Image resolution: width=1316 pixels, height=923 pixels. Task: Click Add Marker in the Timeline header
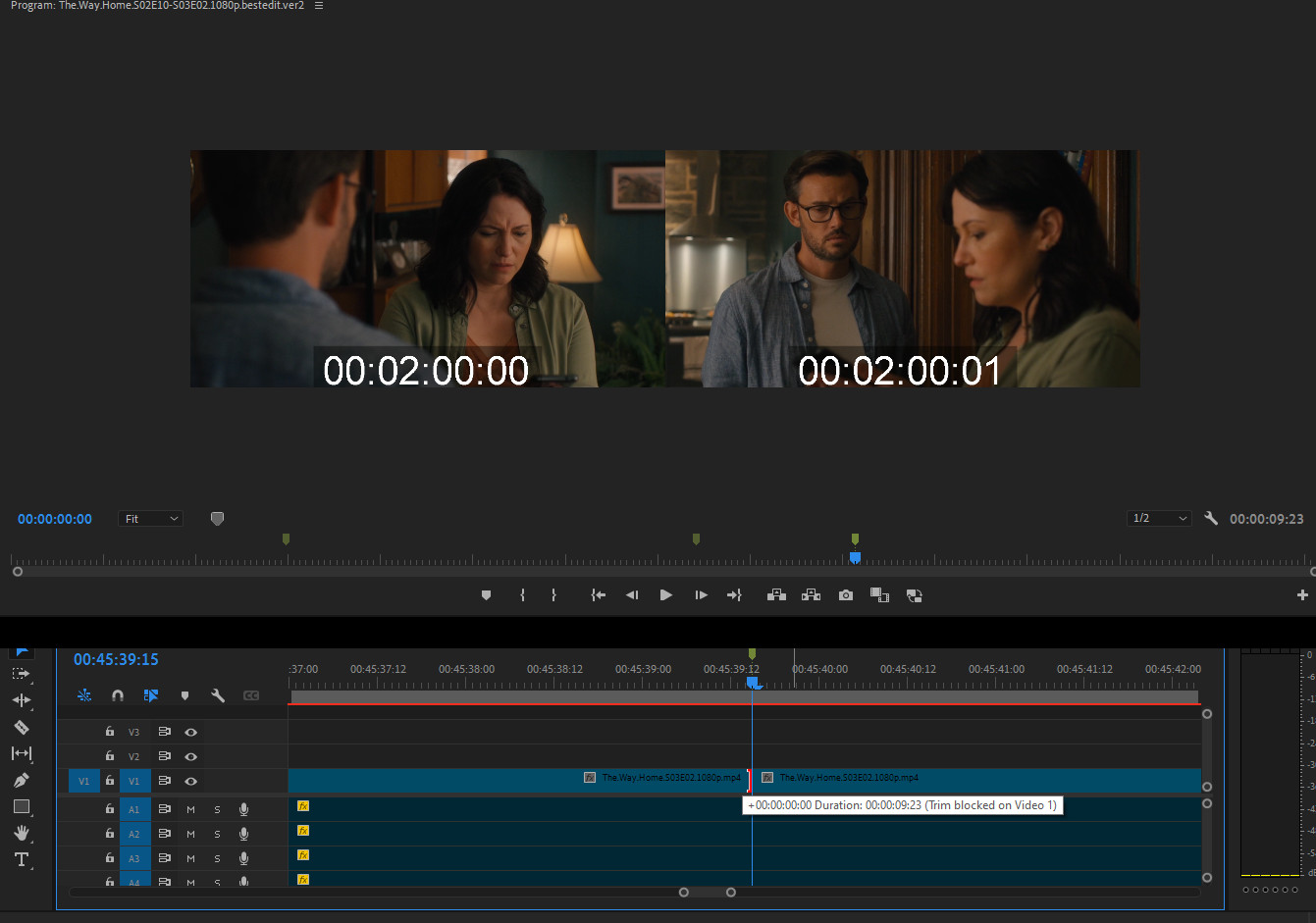point(184,695)
